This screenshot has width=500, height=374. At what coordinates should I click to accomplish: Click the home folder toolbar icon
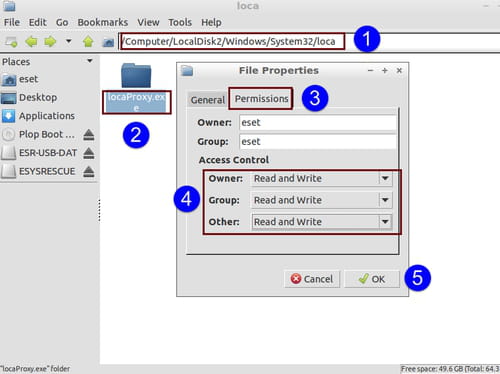108,42
